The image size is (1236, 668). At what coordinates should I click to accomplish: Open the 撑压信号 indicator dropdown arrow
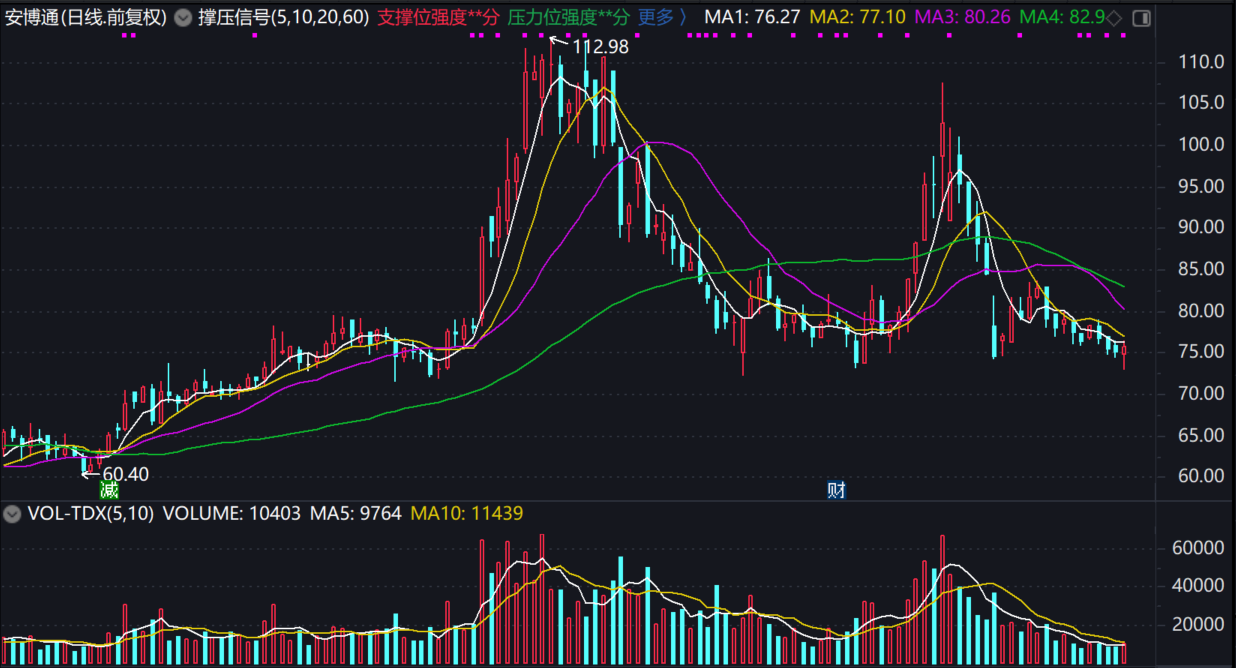[181, 18]
